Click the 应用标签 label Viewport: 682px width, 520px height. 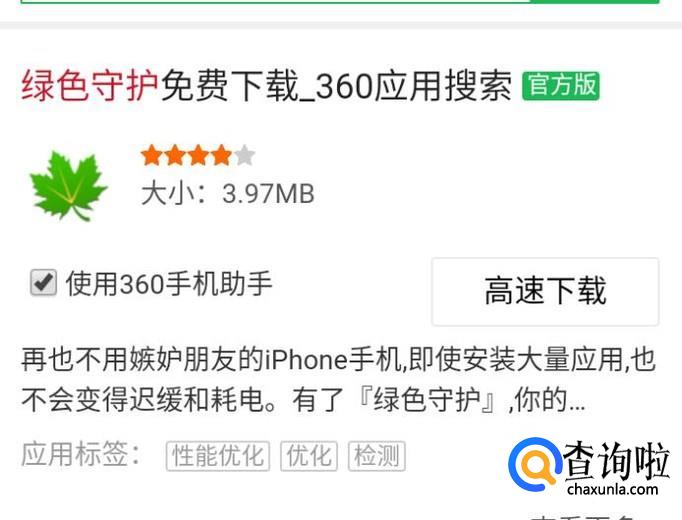pyautogui.click(x=81, y=454)
